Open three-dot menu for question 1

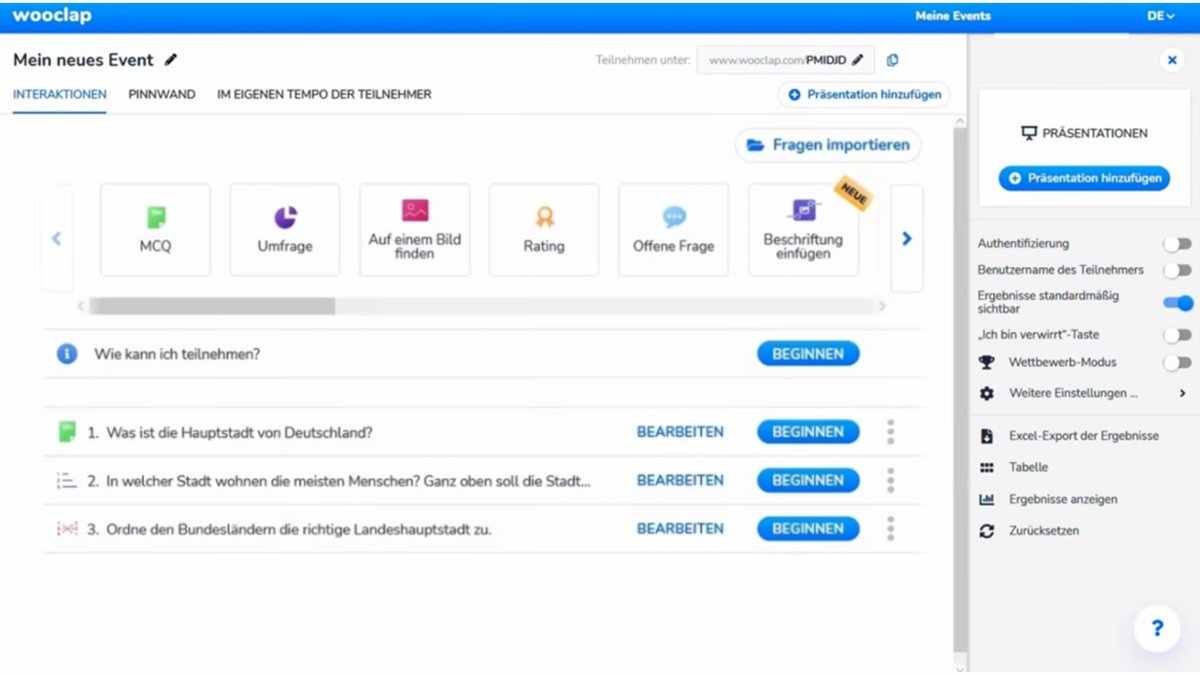coord(890,432)
